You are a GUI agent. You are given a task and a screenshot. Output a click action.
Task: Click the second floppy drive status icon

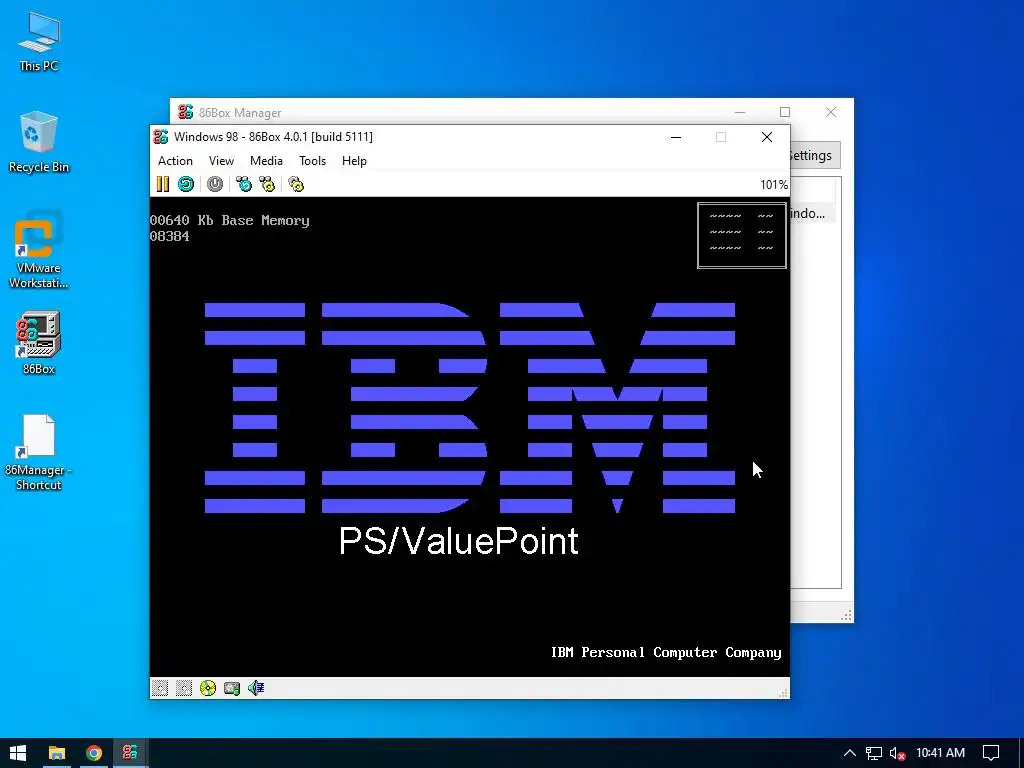pos(184,688)
